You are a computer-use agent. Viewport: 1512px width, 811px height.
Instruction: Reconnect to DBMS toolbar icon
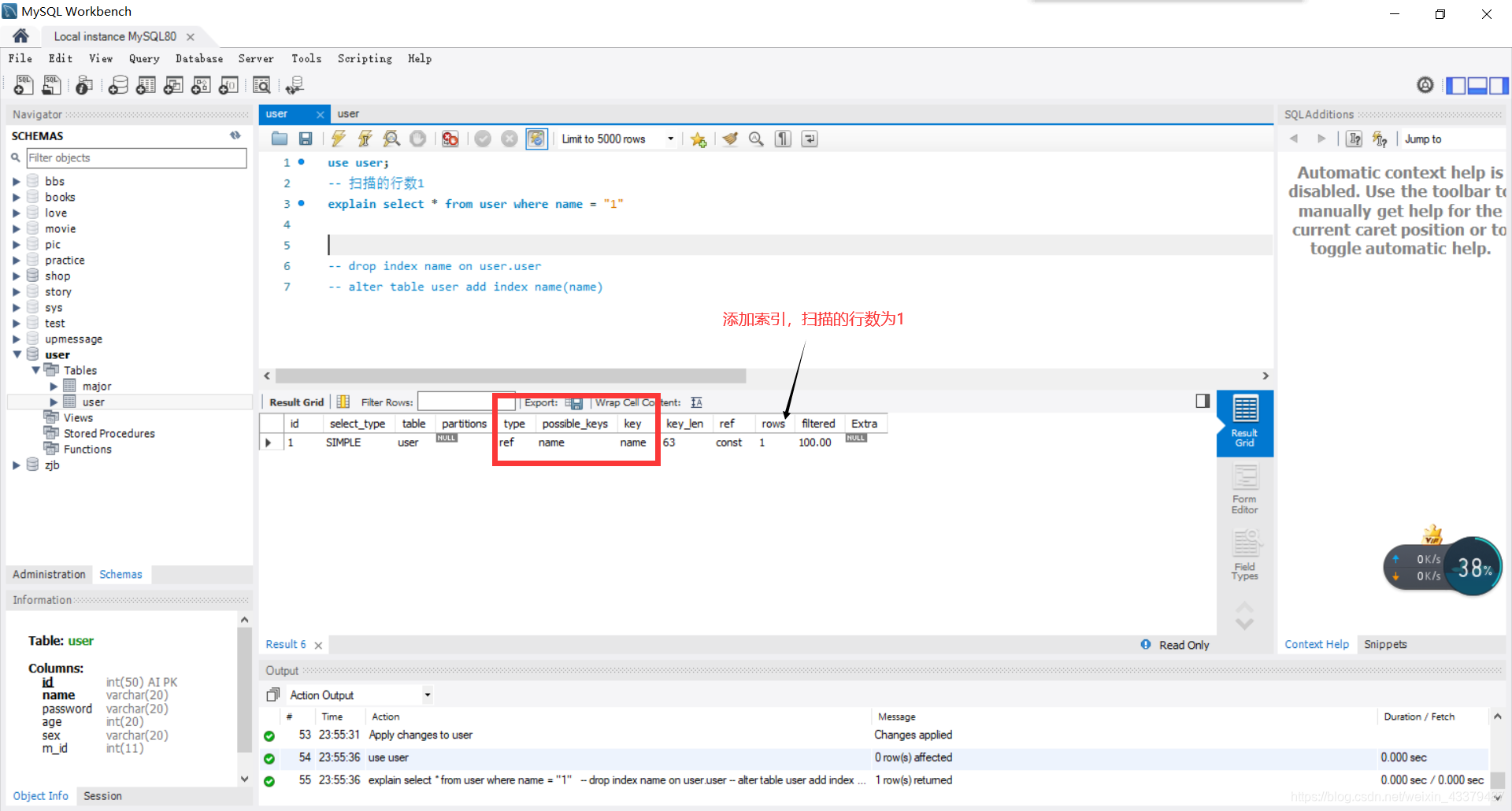pos(295,85)
